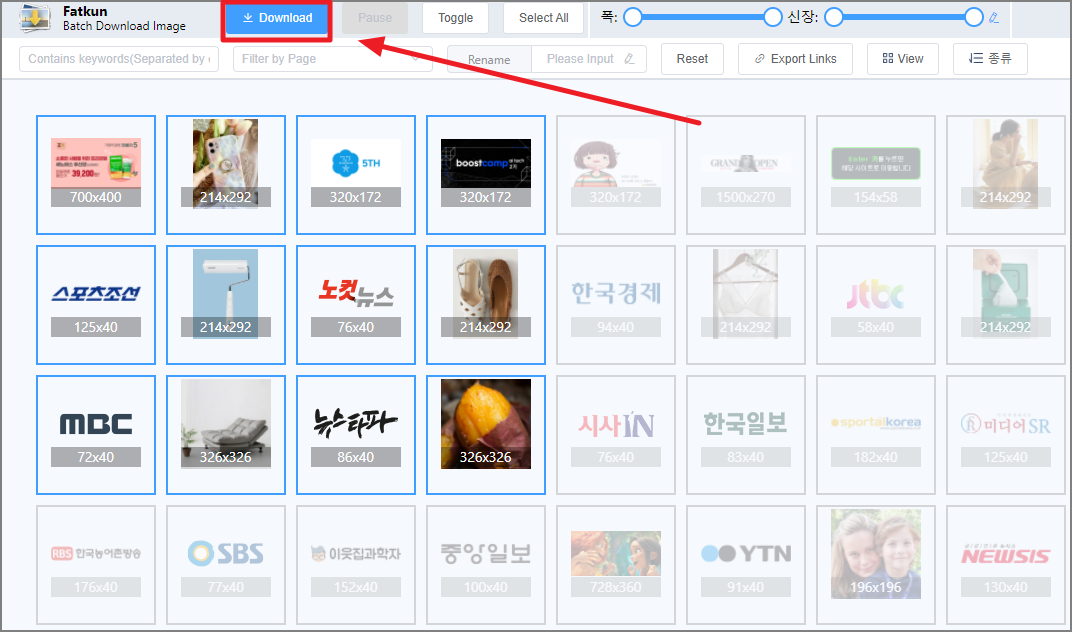Open the Filter by Page dropdown
The width and height of the screenshot is (1072, 632).
[333, 59]
